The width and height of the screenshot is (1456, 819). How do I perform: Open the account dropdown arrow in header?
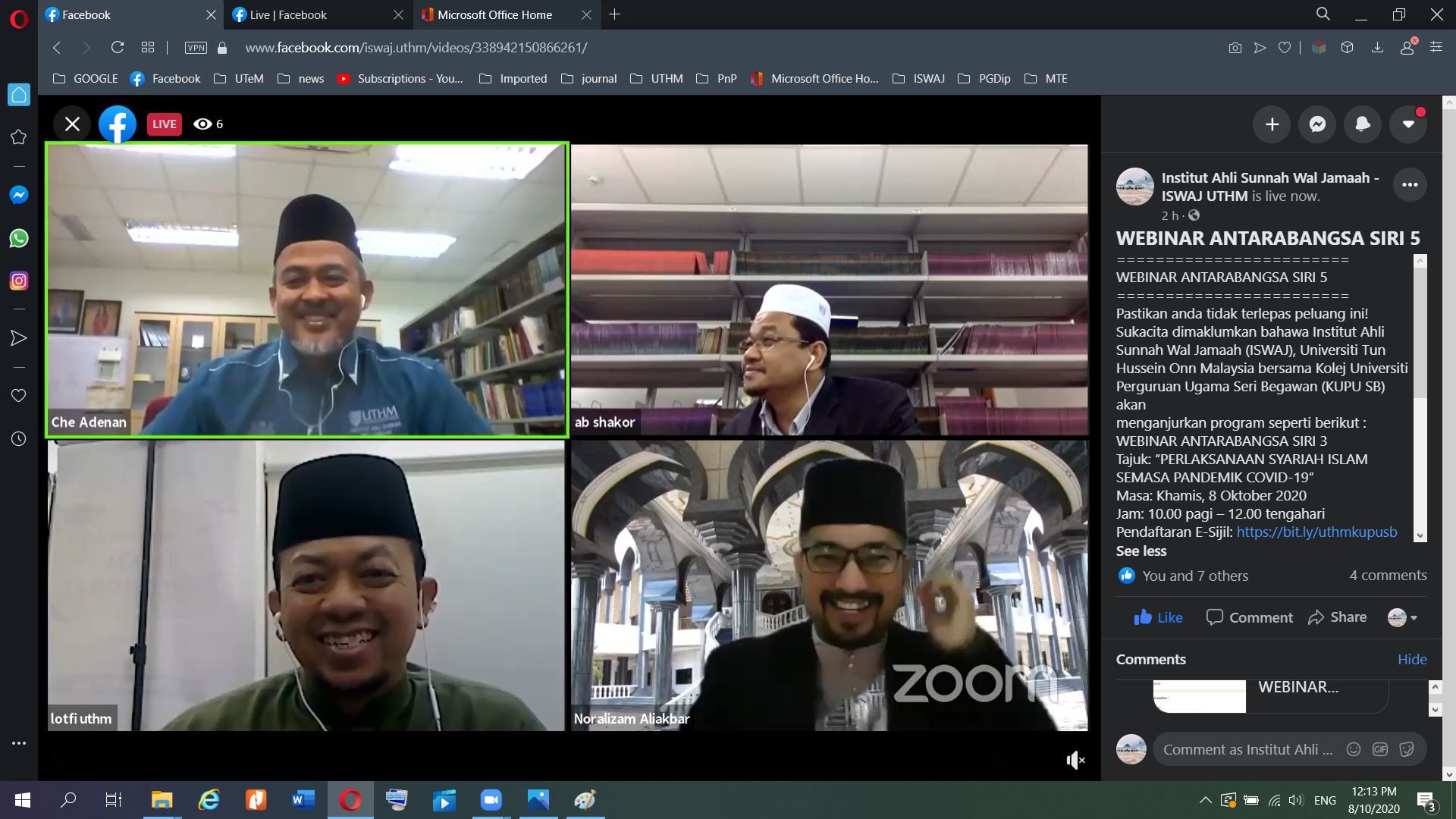tap(1408, 124)
